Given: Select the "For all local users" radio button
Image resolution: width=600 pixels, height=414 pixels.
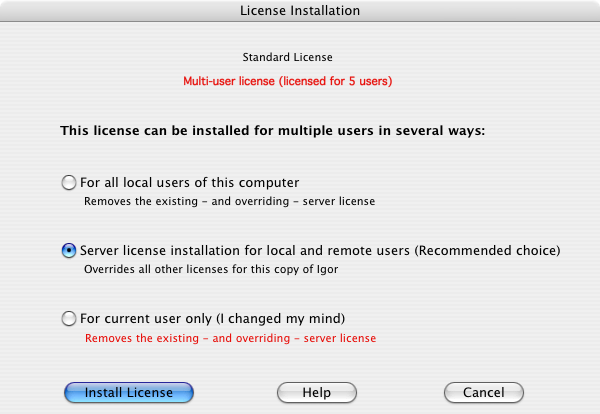Looking at the screenshot, I should click(69, 183).
